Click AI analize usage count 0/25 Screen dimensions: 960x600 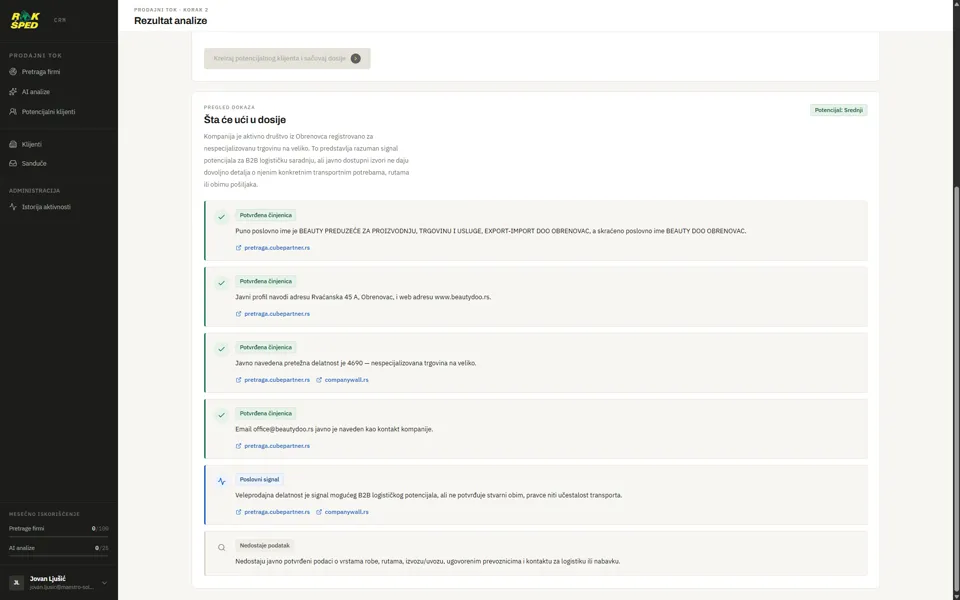[x=102, y=549]
